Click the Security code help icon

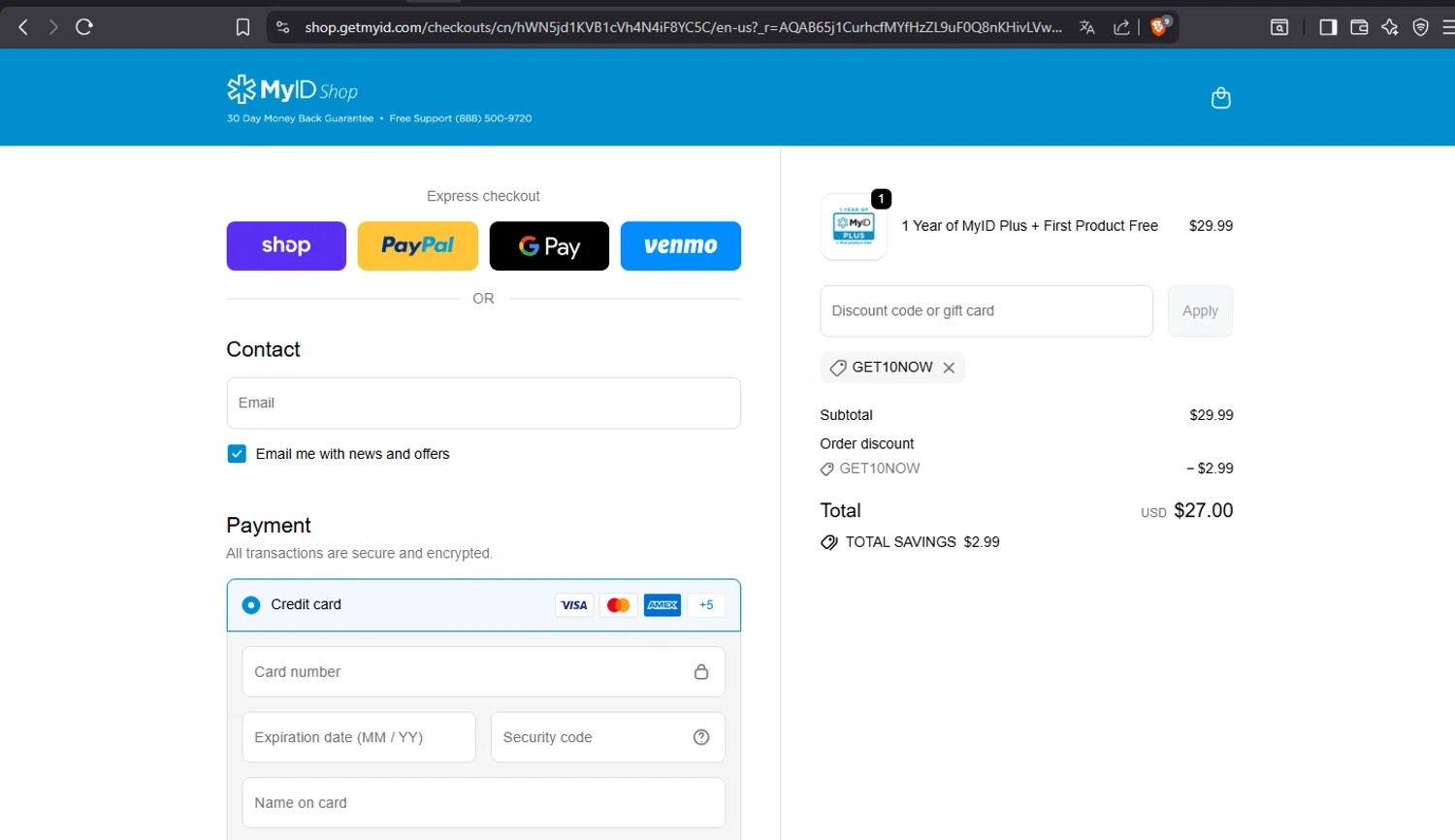[x=701, y=737]
